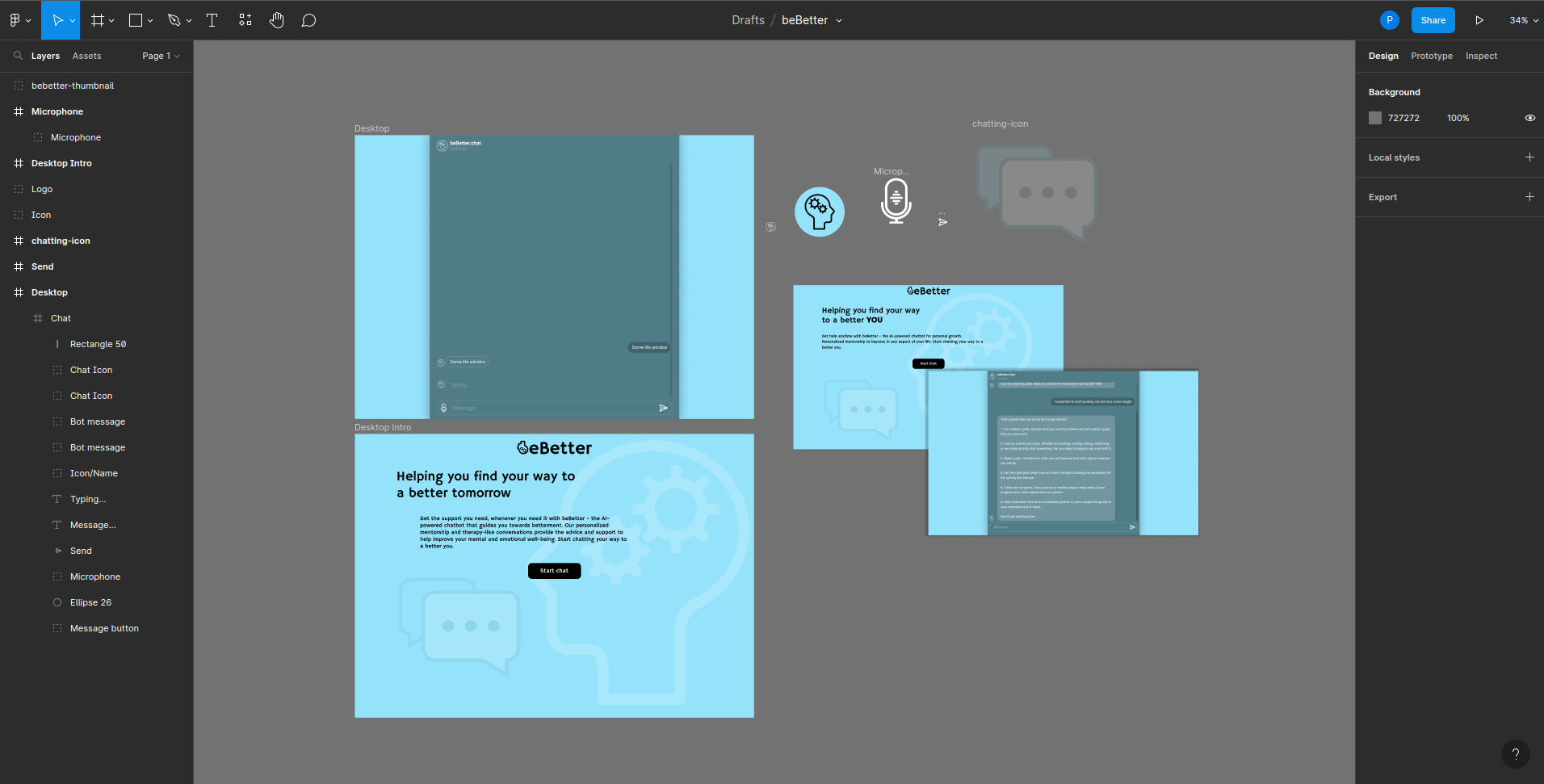1544x784 pixels.
Task: Open the Page 1 pages dropdown
Action: [x=161, y=56]
